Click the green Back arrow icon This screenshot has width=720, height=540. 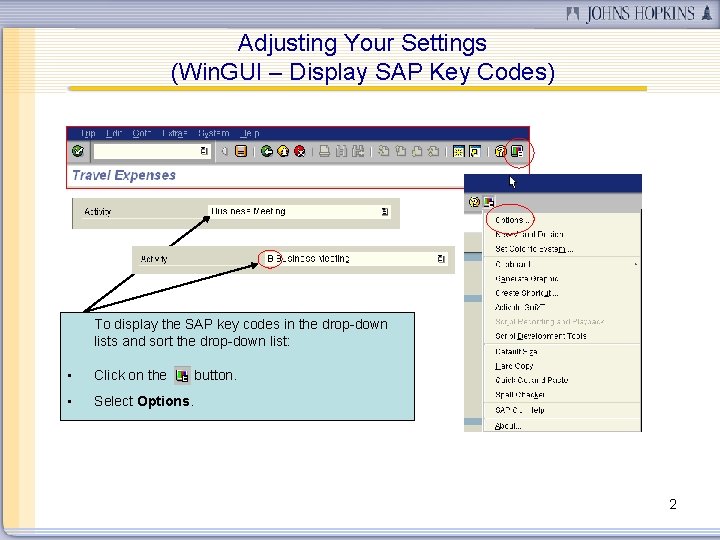[267, 151]
